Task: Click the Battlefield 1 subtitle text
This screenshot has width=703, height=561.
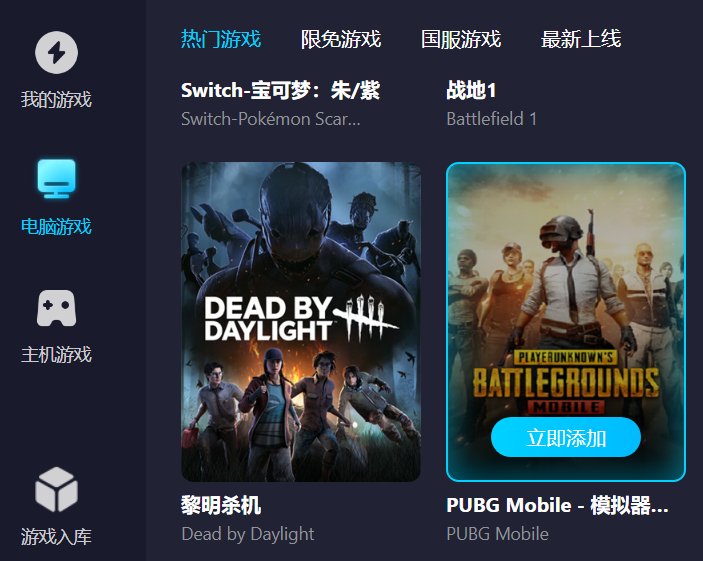Action: (491, 119)
